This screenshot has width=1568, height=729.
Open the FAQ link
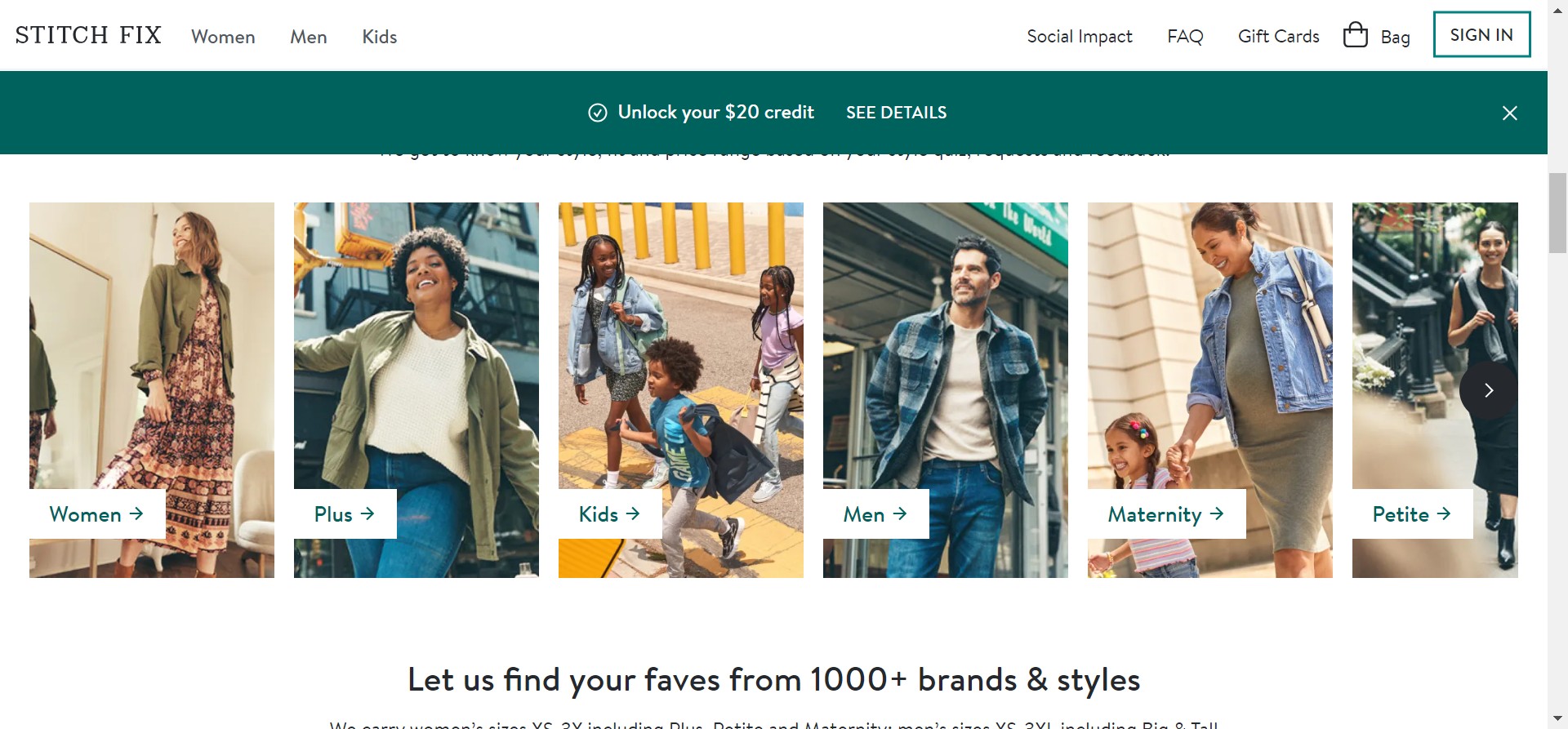[x=1185, y=37]
